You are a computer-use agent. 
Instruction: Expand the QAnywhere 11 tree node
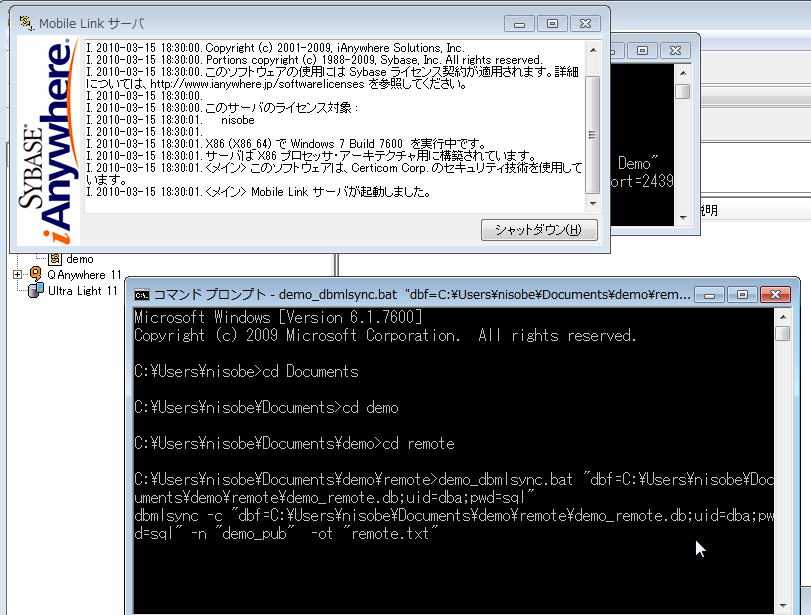point(17,274)
